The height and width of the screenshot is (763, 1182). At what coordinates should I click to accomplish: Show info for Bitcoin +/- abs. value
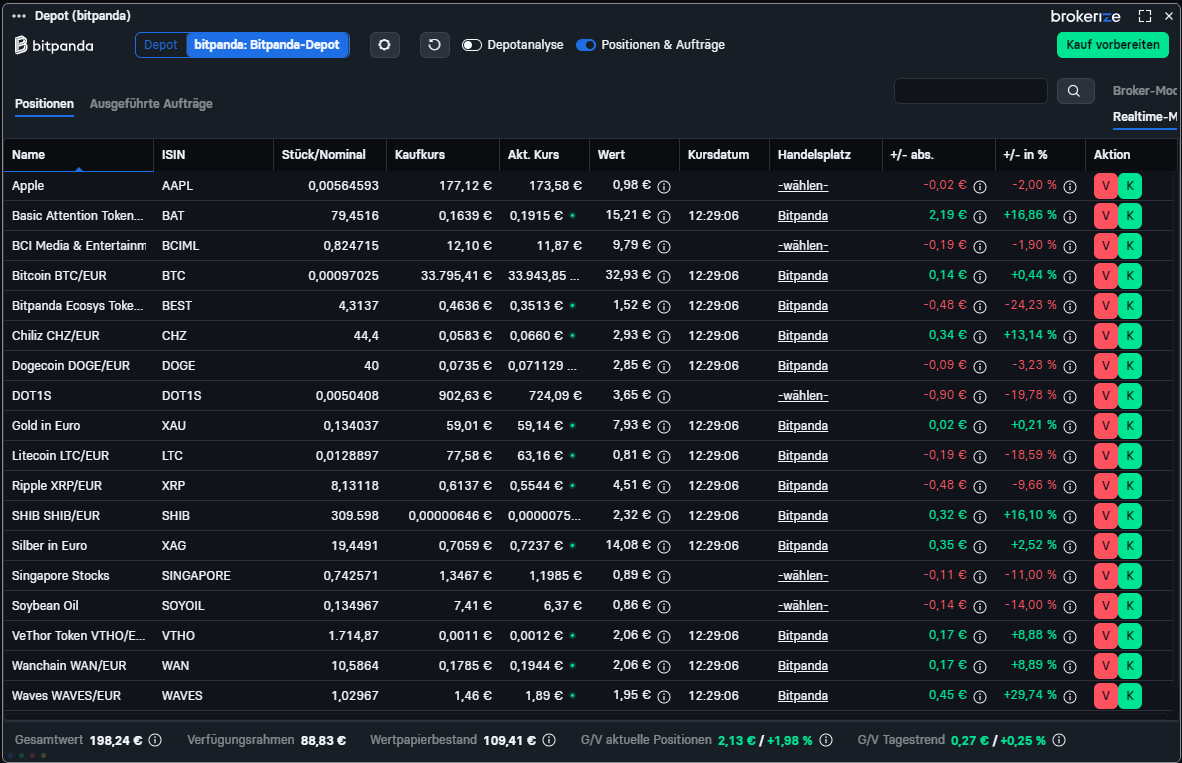coord(980,277)
